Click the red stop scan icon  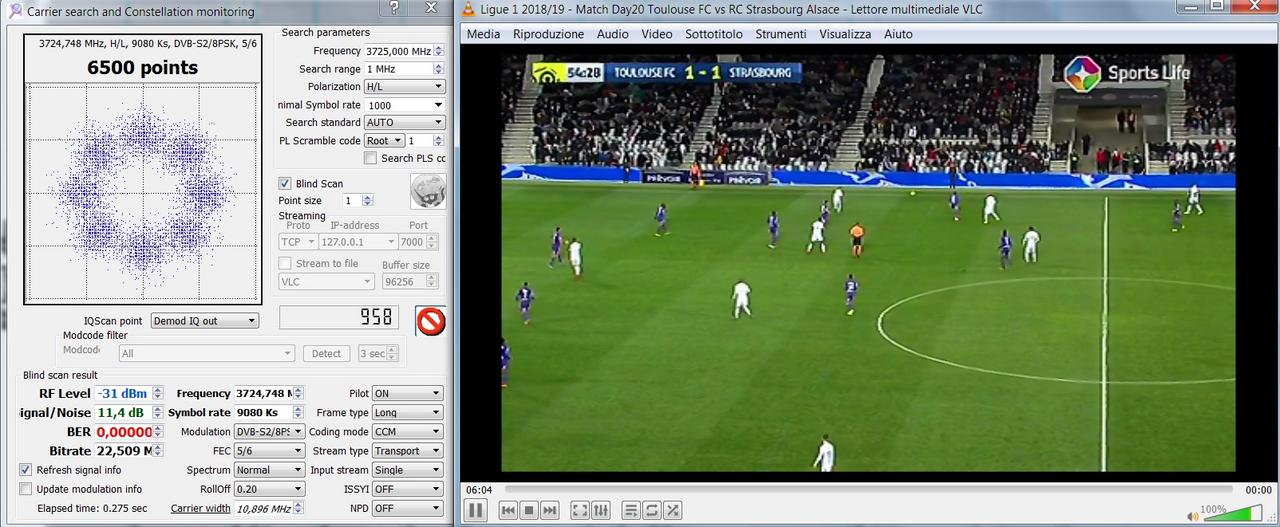430,321
